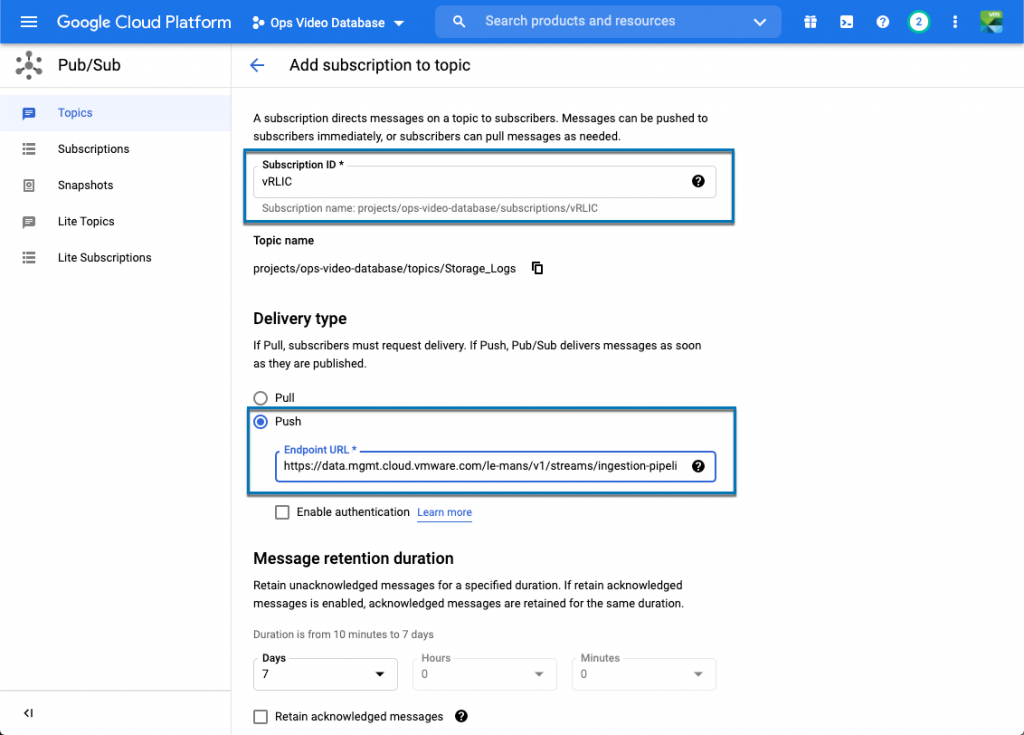Open the Ops Video Database project selector
The image size is (1024, 735).
(328, 22)
